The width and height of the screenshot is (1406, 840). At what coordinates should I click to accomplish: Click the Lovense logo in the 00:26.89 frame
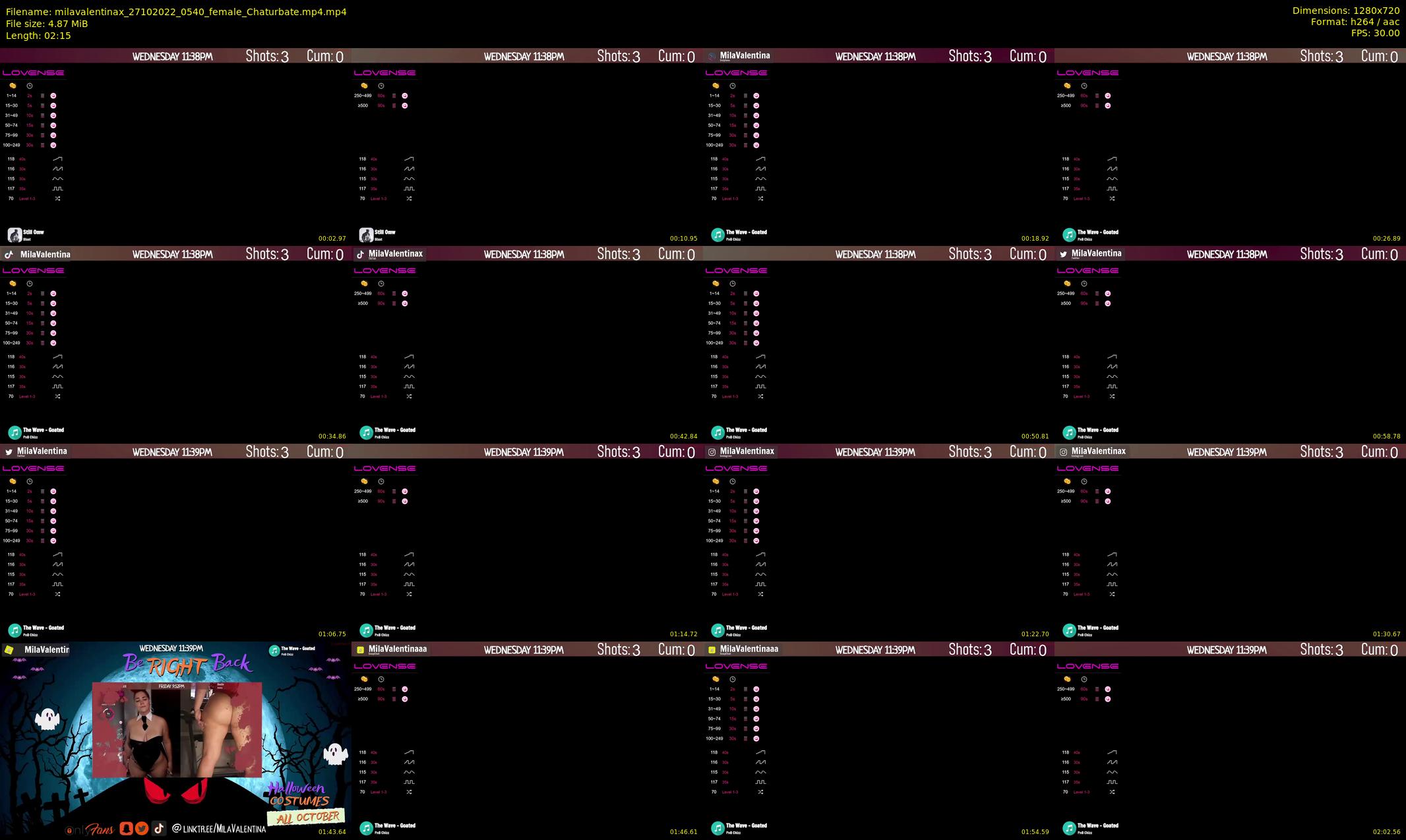pos(1087,73)
